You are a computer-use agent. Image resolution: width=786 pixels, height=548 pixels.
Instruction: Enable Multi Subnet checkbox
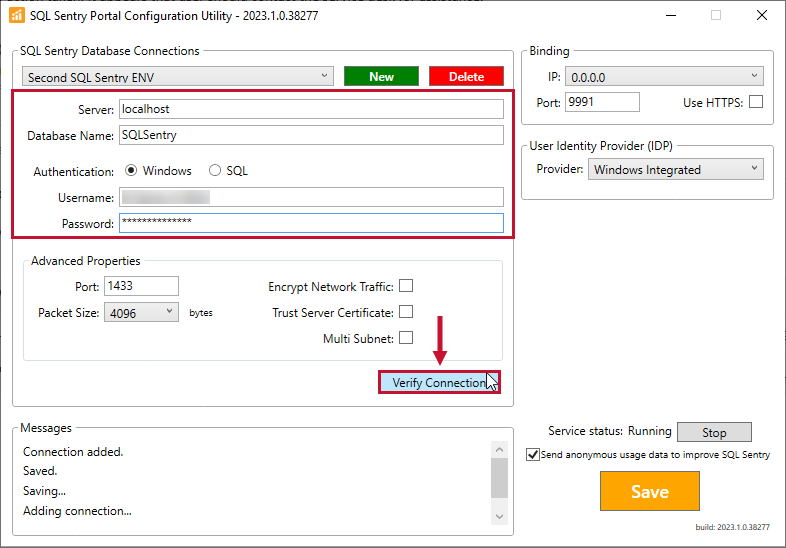point(406,338)
